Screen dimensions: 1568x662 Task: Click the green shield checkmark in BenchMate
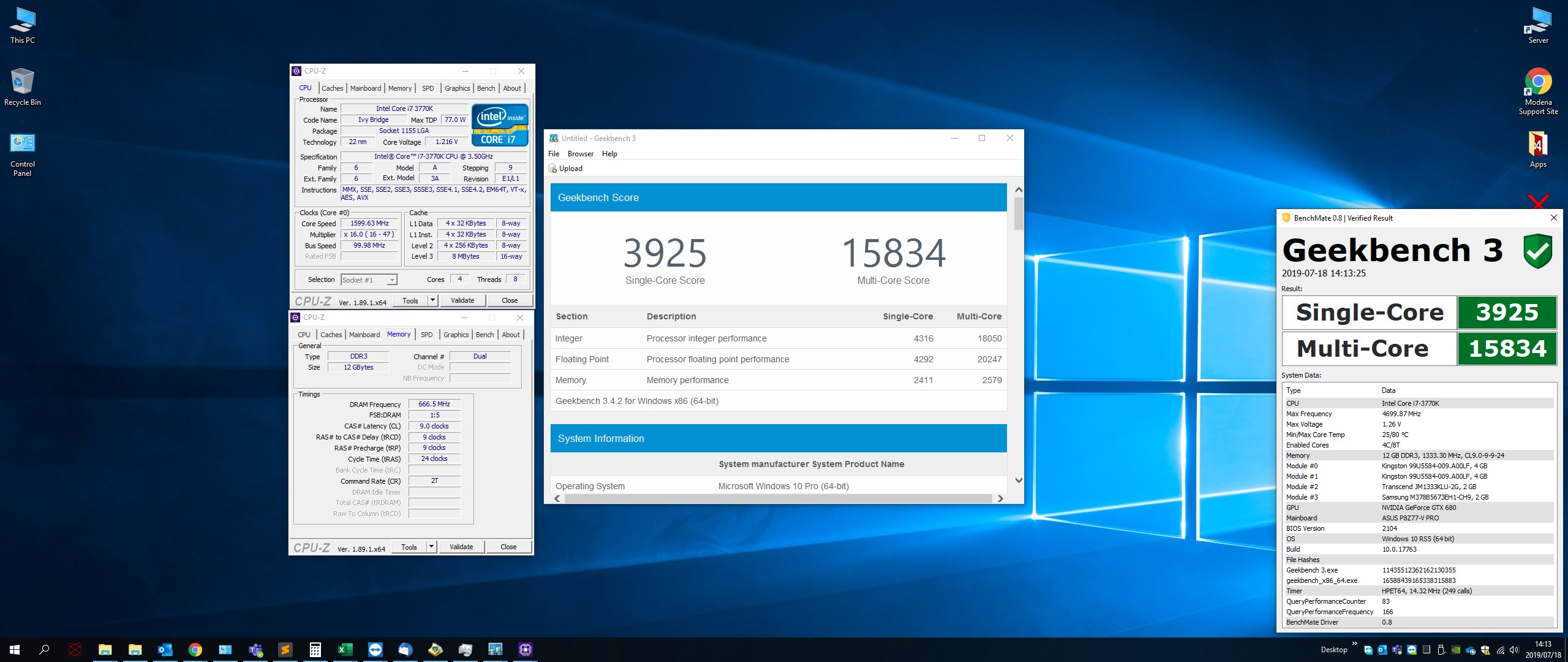[x=1537, y=251]
